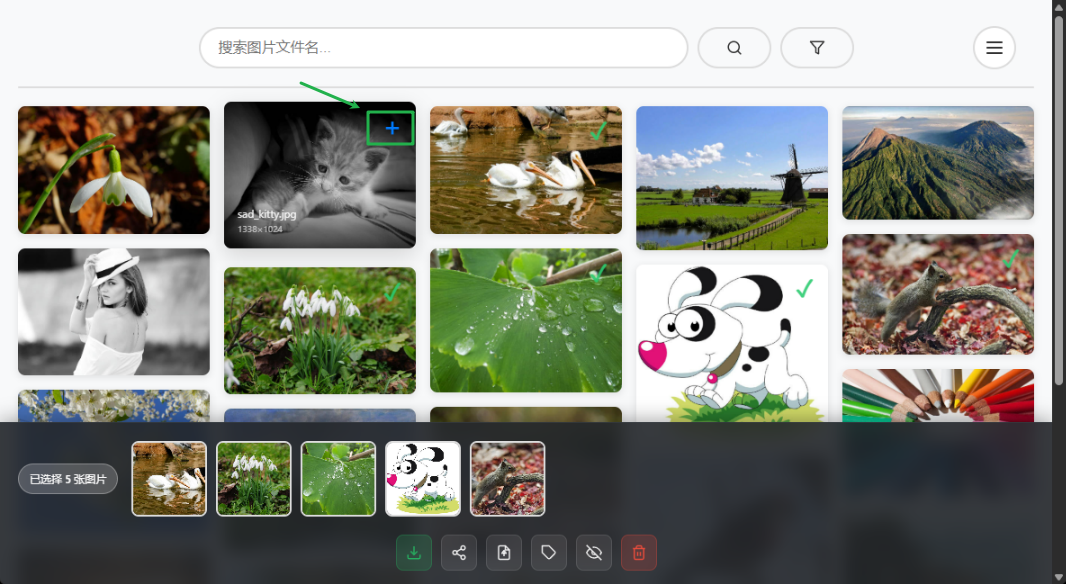This screenshot has height=584, width=1066.
Task: Click the '已选择 5 张图片' label
Action: click(68, 479)
